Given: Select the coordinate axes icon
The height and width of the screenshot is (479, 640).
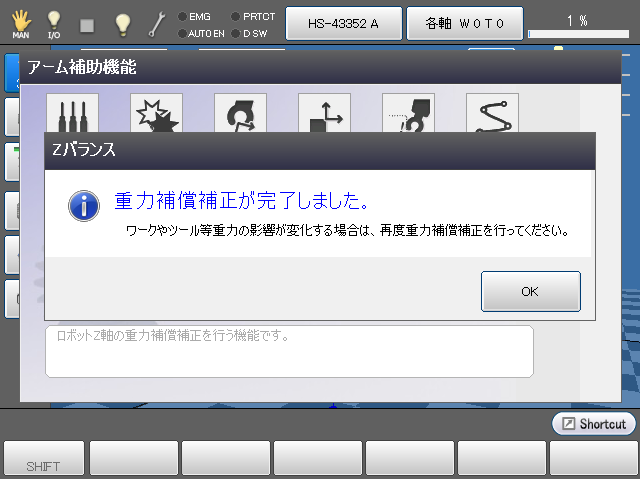Looking at the screenshot, I should click(x=324, y=114).
